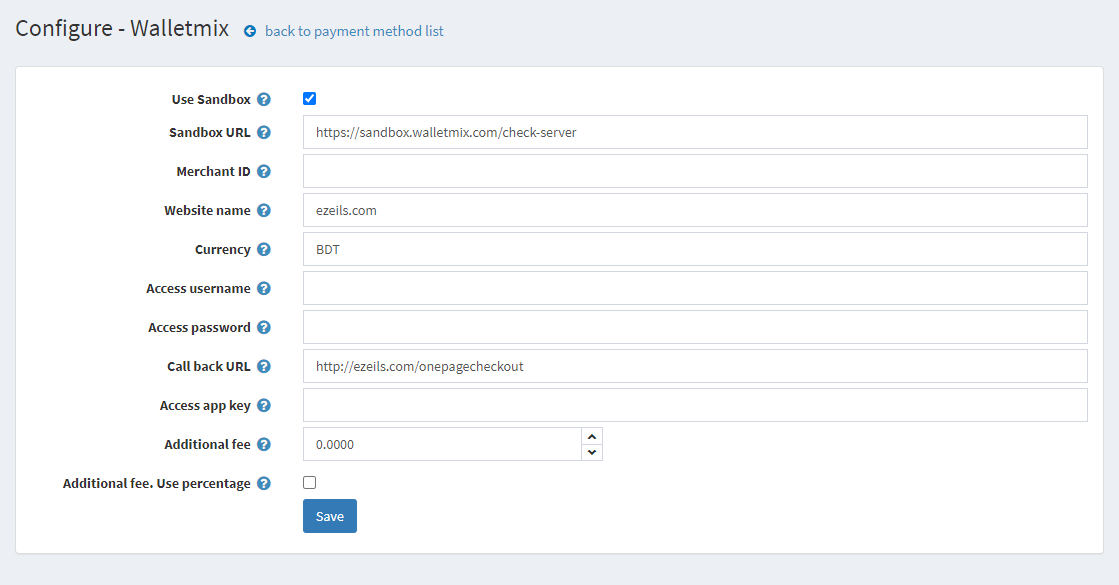Focus the Sandbox URL field
This screenshot has width=1119, height=585.
[695, 132]
